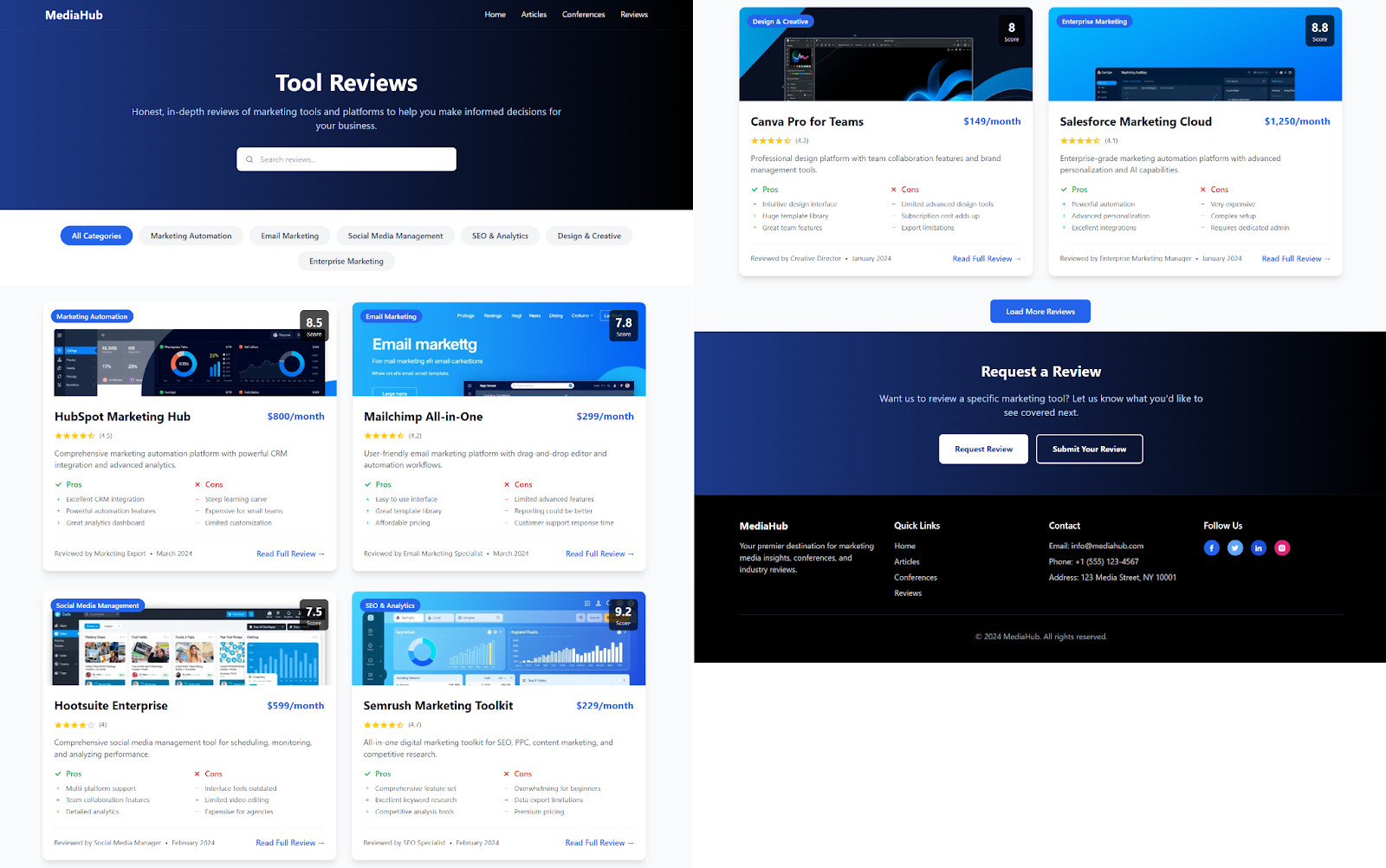The width and height of the screenshot is (1386, 868).
Task: Filter by SEO & Analytics
Action: tap(500, 236)
